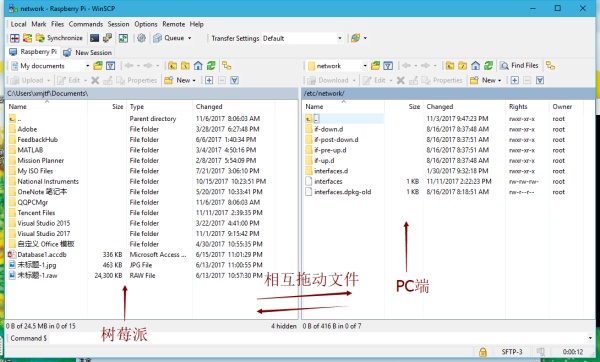Viewport: 600px width, 362px height.
Task: Open the Session menu
Action: [x=118, y=24]
